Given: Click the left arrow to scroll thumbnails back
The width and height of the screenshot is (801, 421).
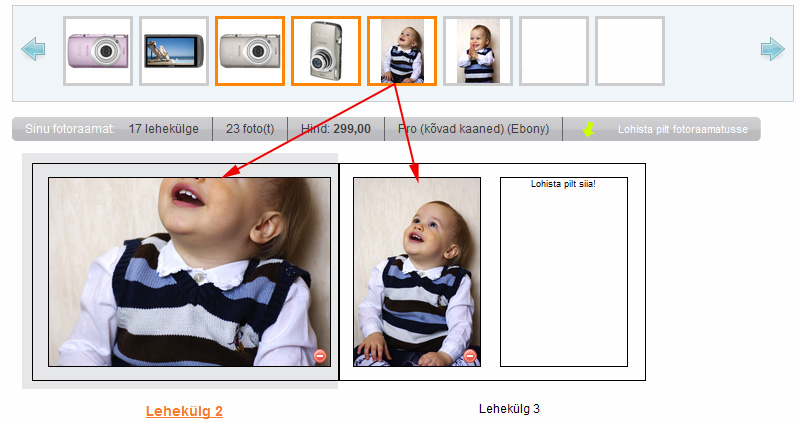Looking at the screenshot, I should (x=33, y=49).
